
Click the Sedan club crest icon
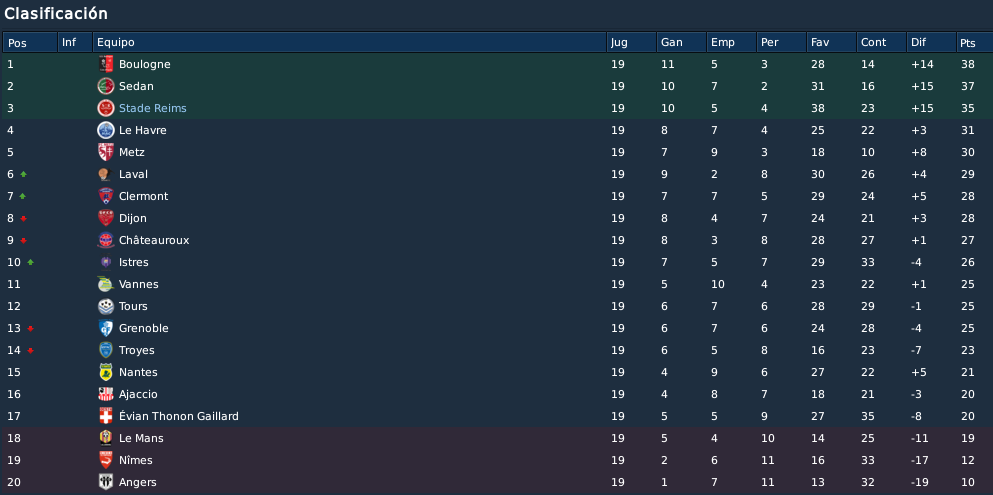coord(106,86)
